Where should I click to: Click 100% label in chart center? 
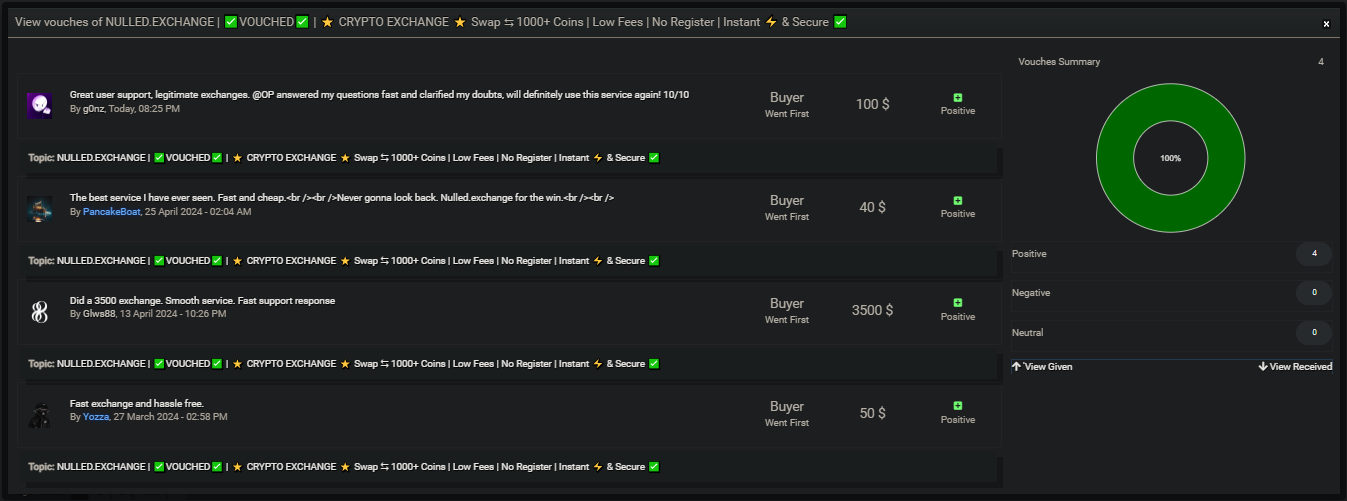[1170, 159]
